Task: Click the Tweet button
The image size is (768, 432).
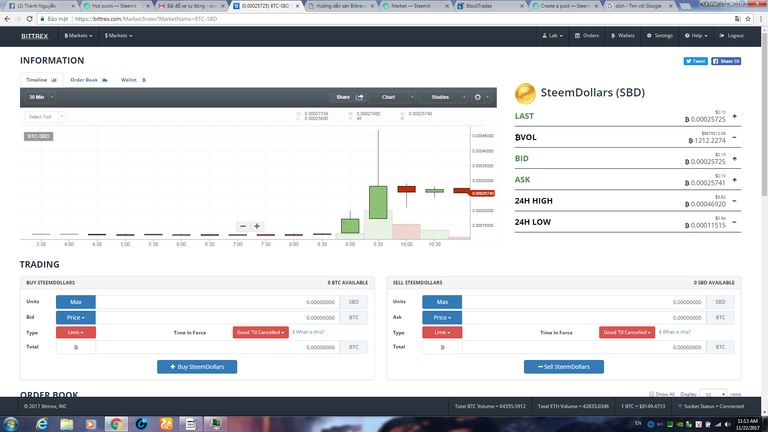Action: [696, 61]
